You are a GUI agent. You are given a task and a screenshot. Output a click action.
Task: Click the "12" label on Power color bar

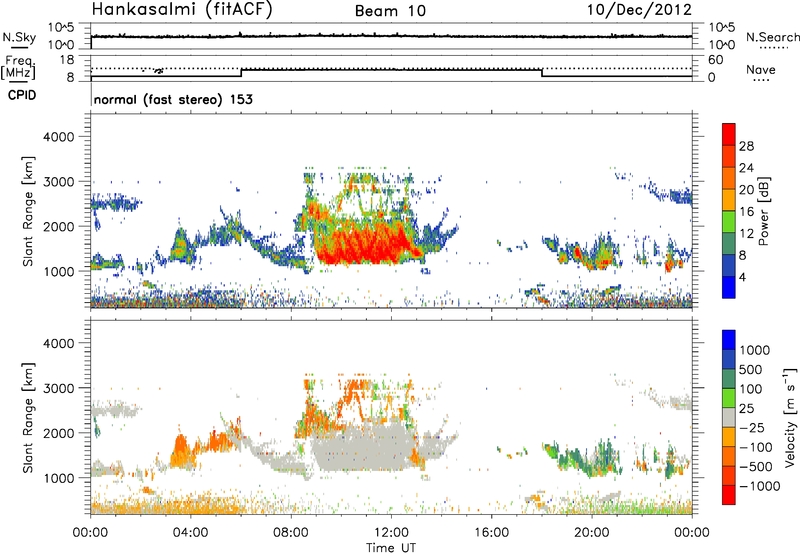746,234
